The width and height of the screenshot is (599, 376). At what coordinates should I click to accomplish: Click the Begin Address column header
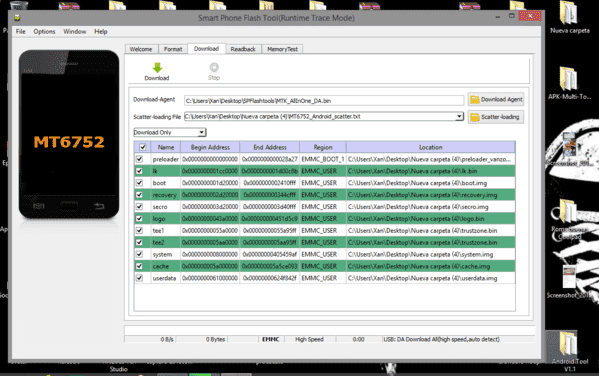pos(210,147)
